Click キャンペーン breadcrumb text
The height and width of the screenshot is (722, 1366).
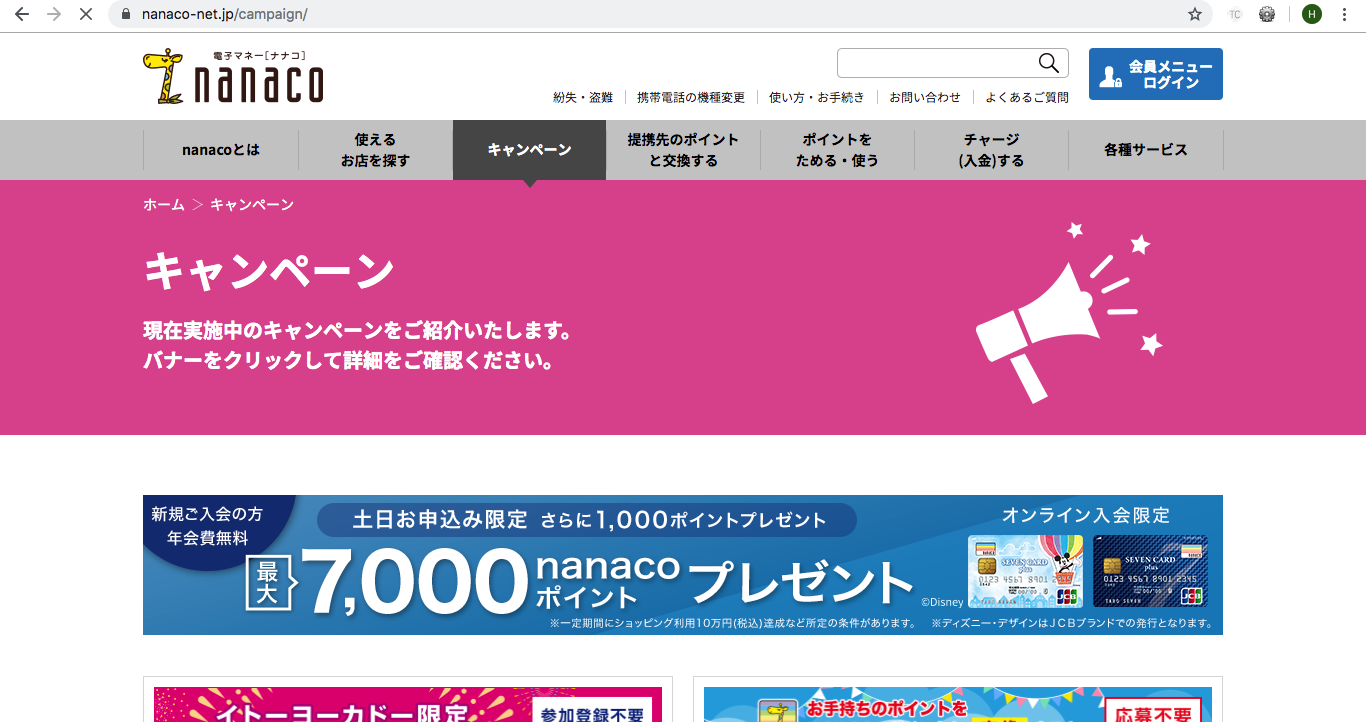pos(252,204)
